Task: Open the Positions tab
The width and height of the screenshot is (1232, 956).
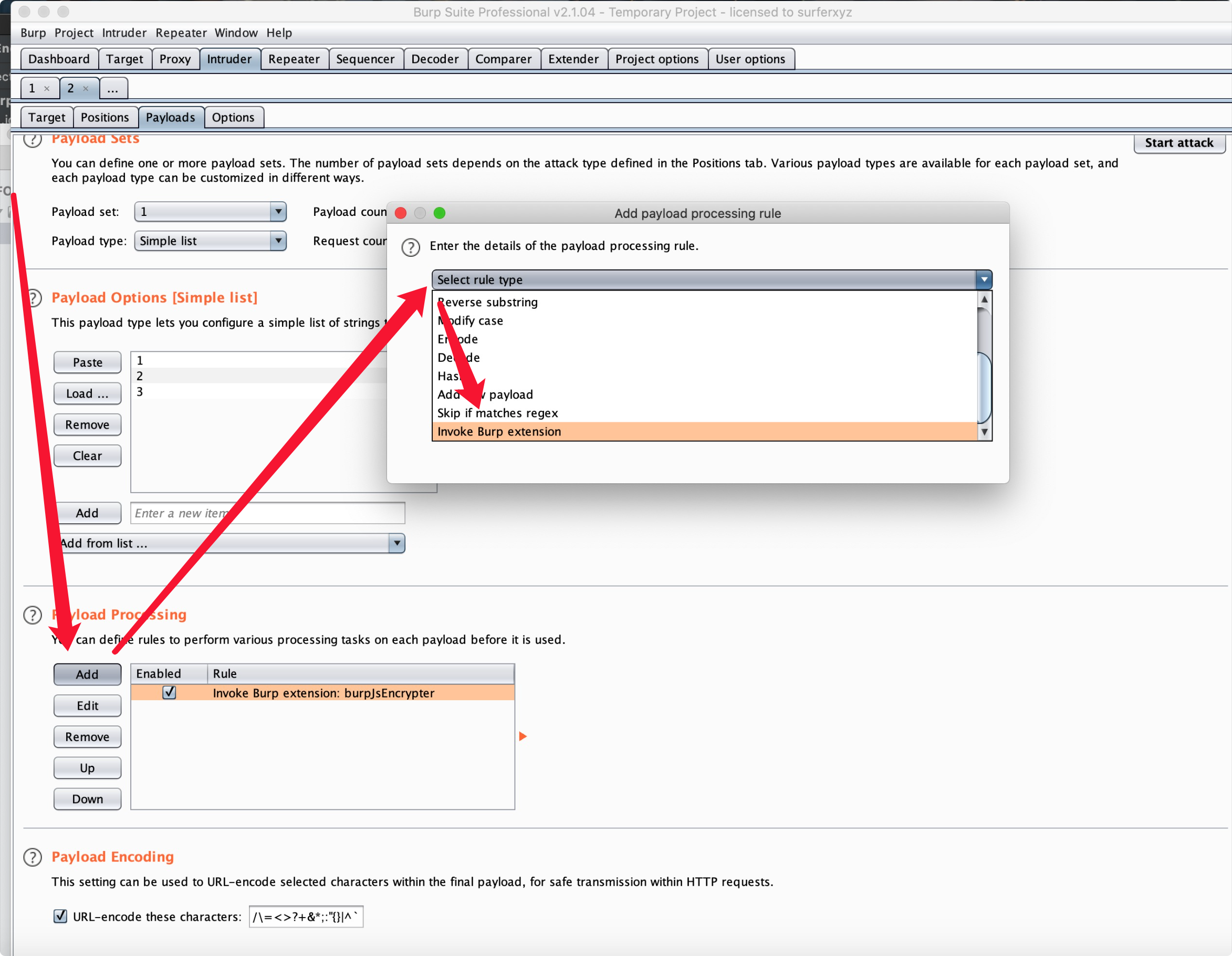Action: point(104,117)
